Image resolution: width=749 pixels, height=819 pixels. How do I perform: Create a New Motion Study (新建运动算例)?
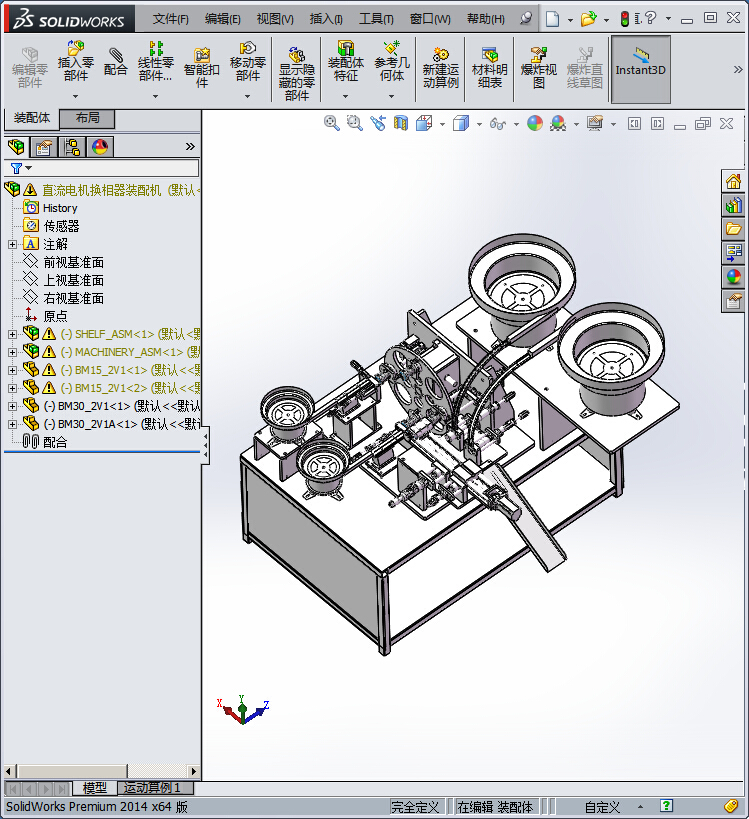click(x=441, y=68)
